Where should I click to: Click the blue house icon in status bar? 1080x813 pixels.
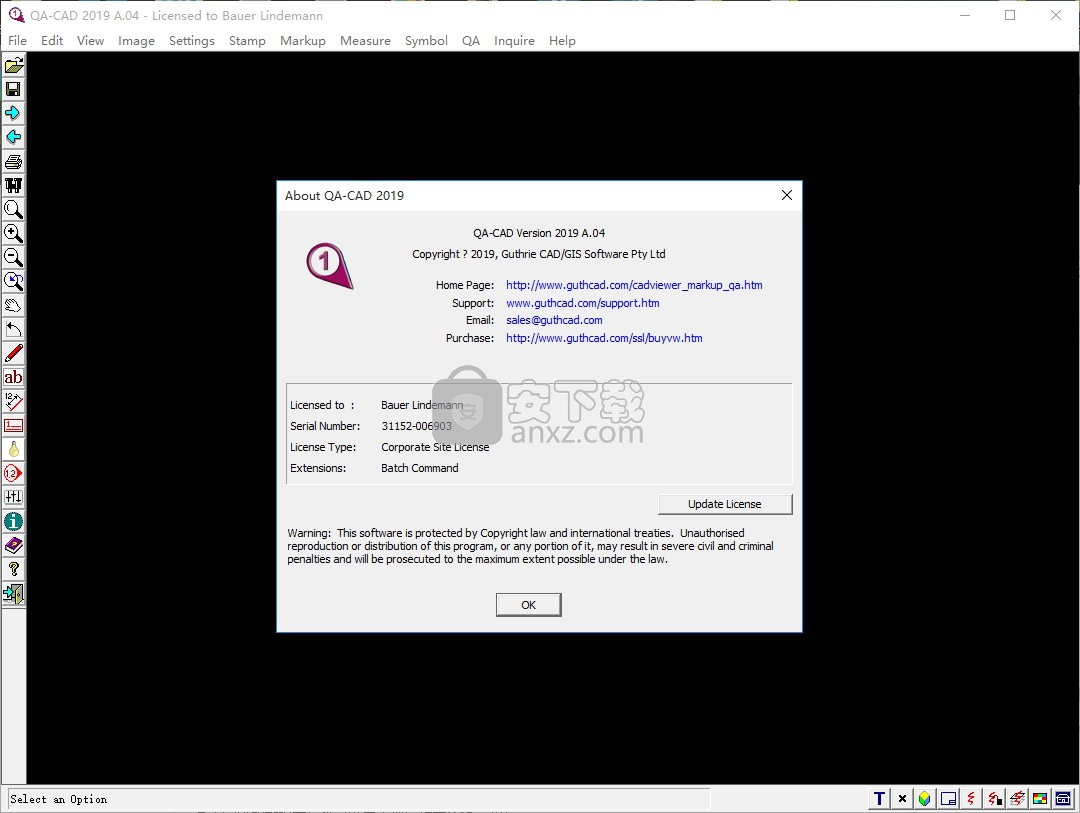click(x=1063, y=799)
